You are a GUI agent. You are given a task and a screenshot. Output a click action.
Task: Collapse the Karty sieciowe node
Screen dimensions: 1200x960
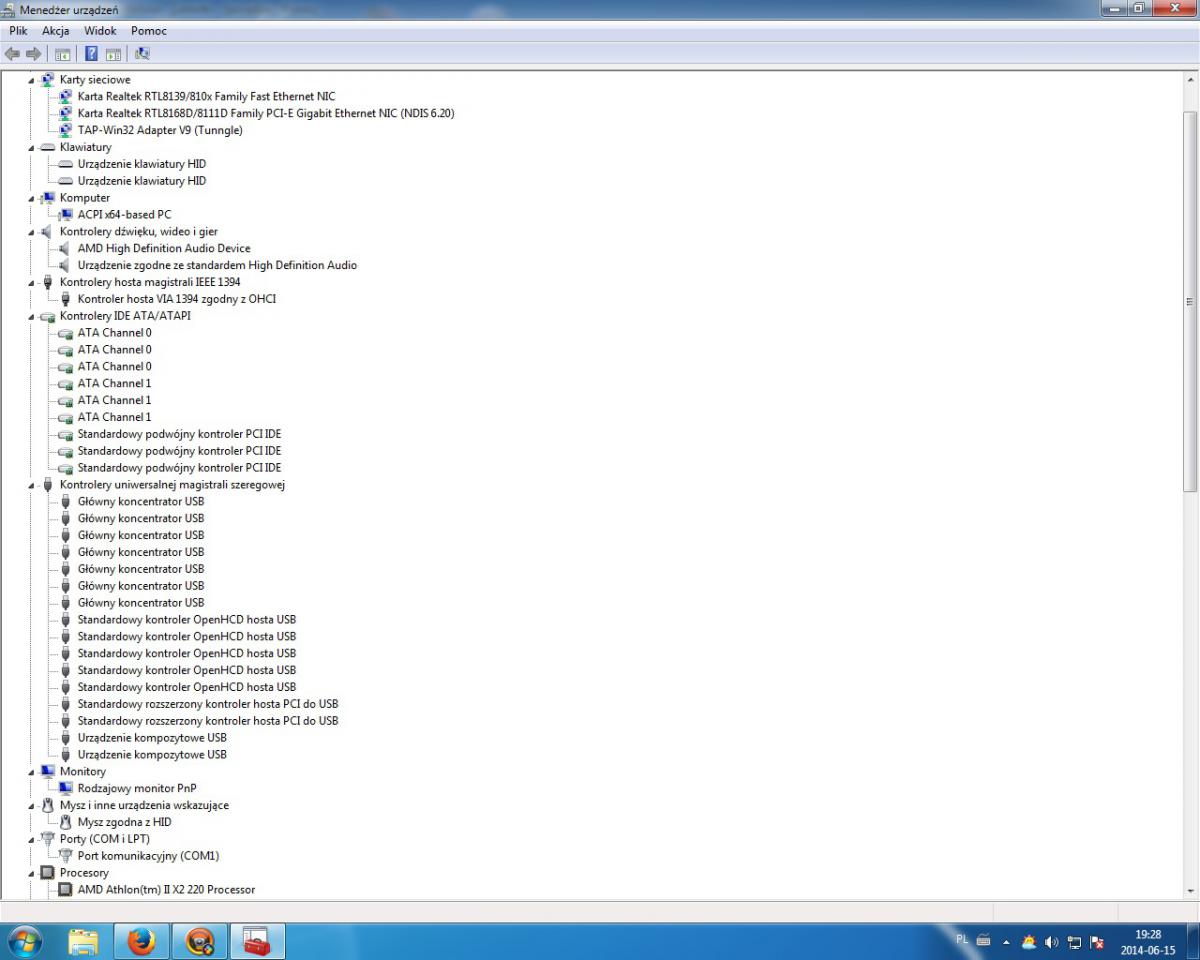tap(32, 80)
